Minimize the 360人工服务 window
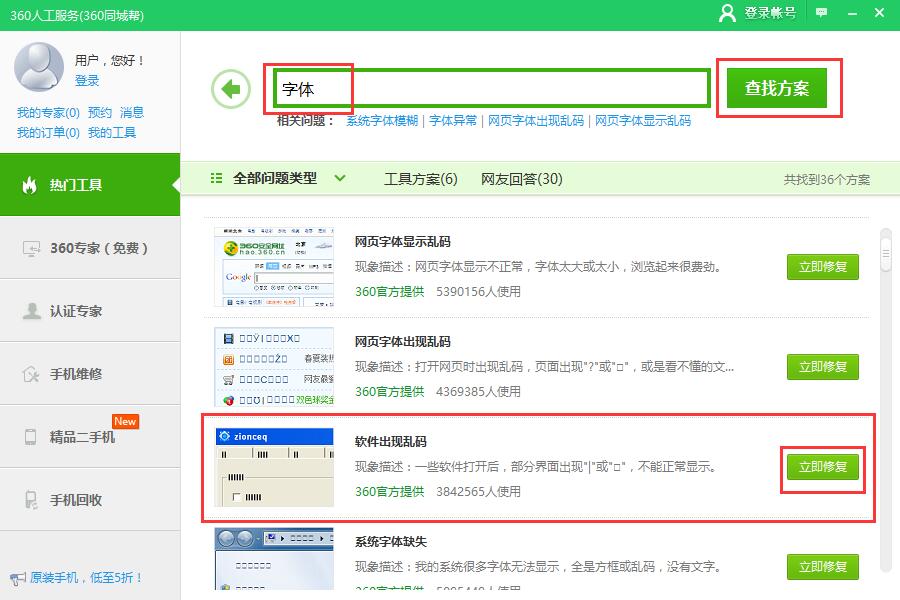The width and height of the screenshot is (900, 600). pyautogui.click(x=852, y=13)
